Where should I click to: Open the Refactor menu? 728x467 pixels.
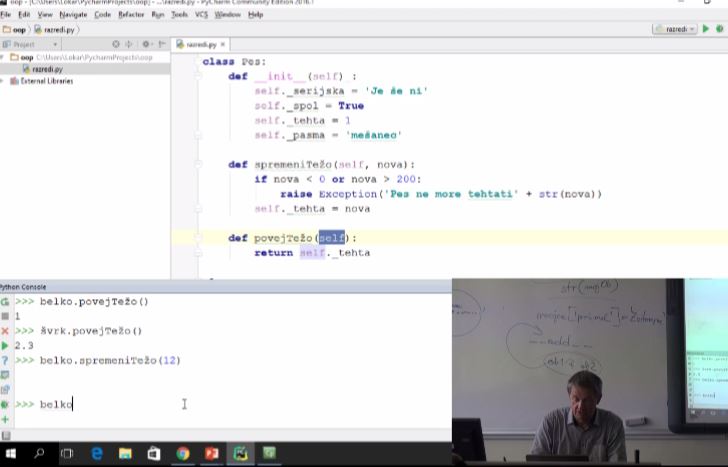(x=131, y=15)
